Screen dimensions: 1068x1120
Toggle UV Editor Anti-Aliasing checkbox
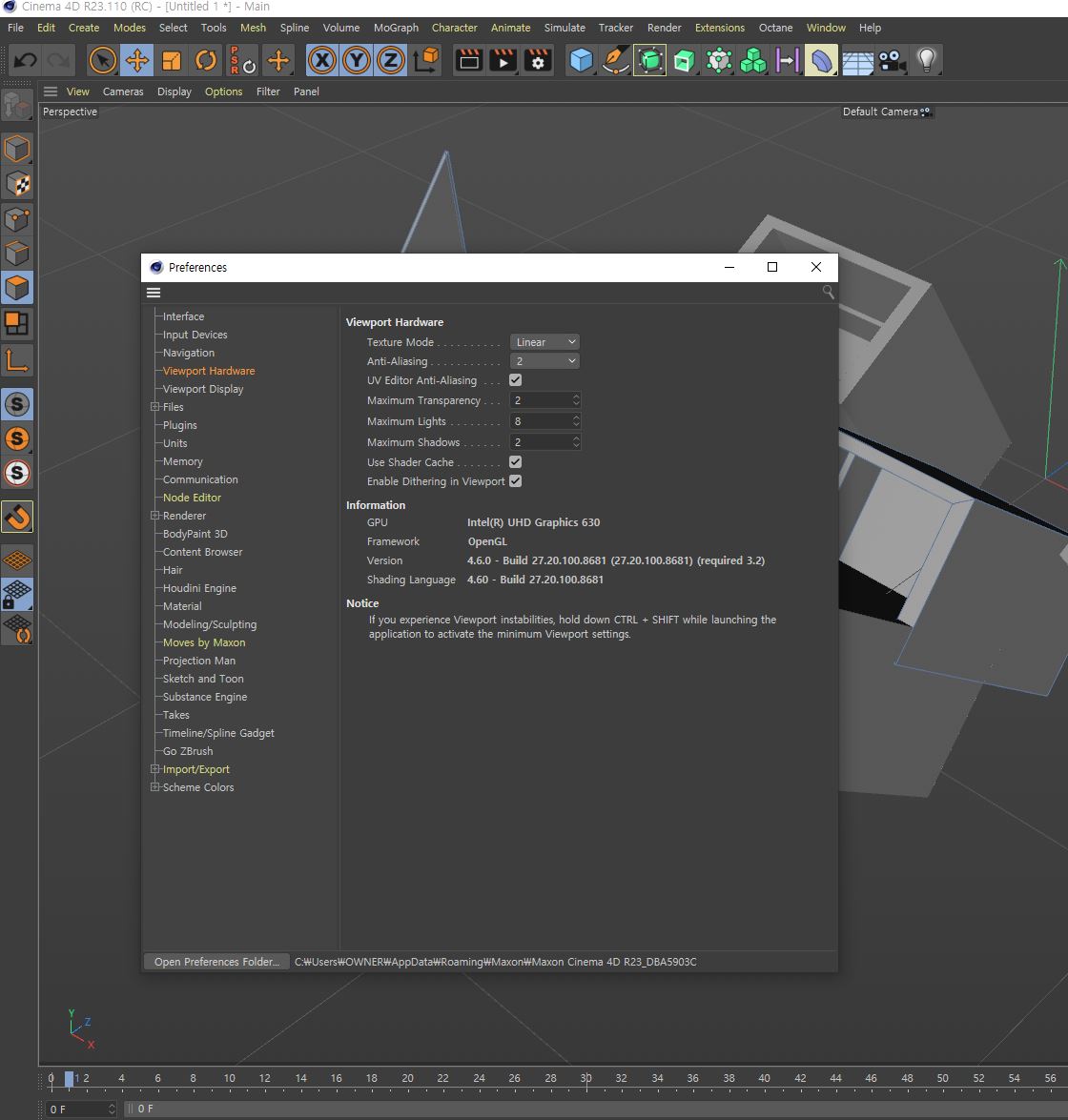click(x=515, y=380)
